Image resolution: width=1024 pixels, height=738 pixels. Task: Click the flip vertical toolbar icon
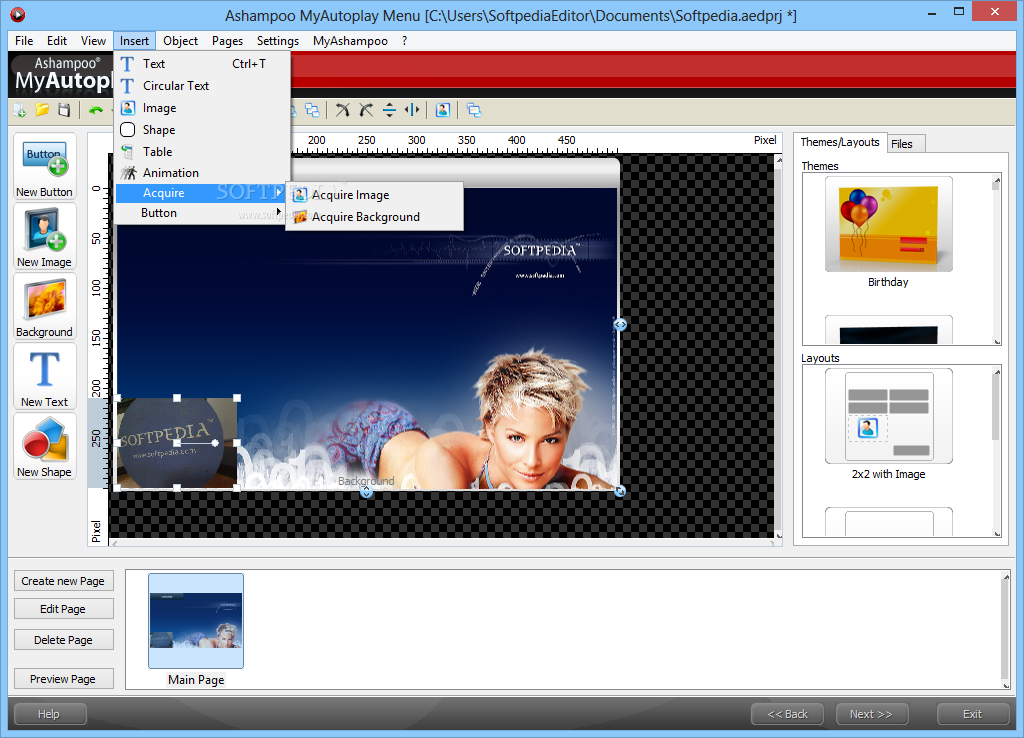pyautogui.click(x=389, y=110)
